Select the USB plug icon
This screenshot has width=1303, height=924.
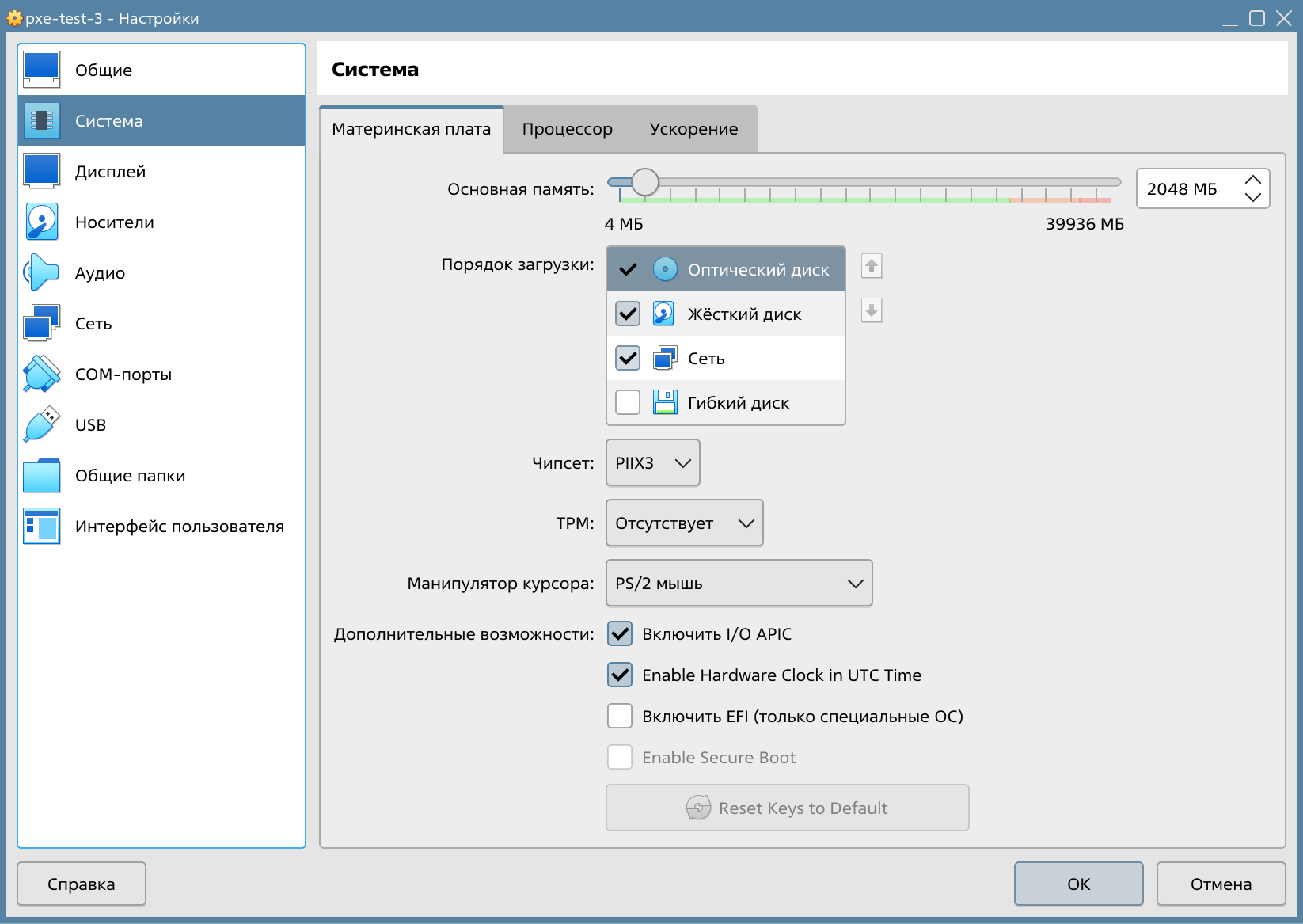(x=41, y=424)
